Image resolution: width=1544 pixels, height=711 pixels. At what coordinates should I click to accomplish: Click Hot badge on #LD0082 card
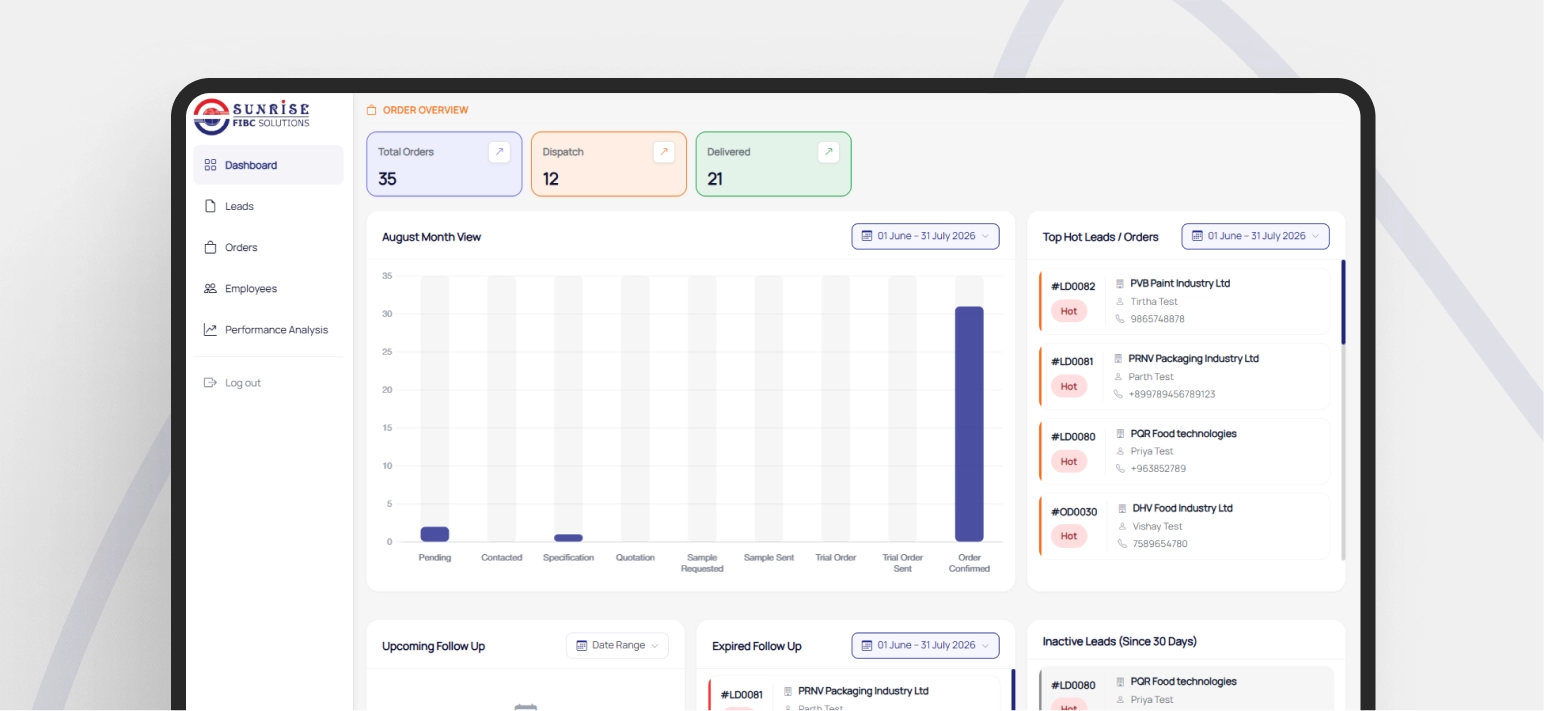click(1069, 311)
